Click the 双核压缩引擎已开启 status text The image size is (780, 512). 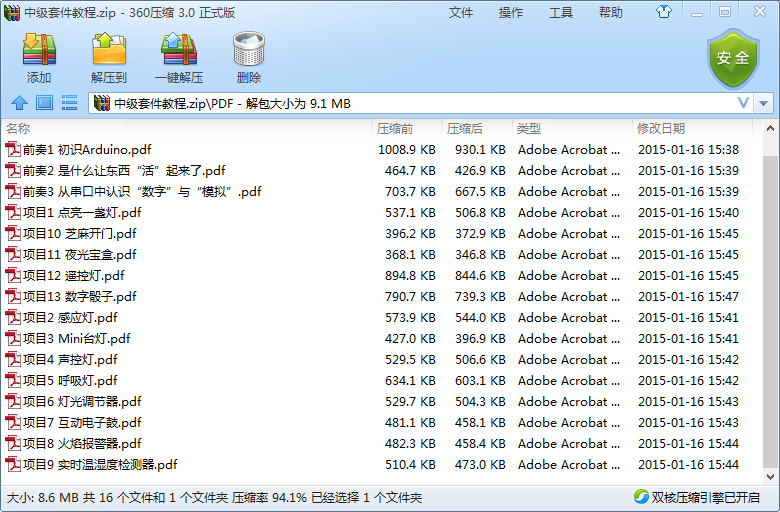click(705, 497)
